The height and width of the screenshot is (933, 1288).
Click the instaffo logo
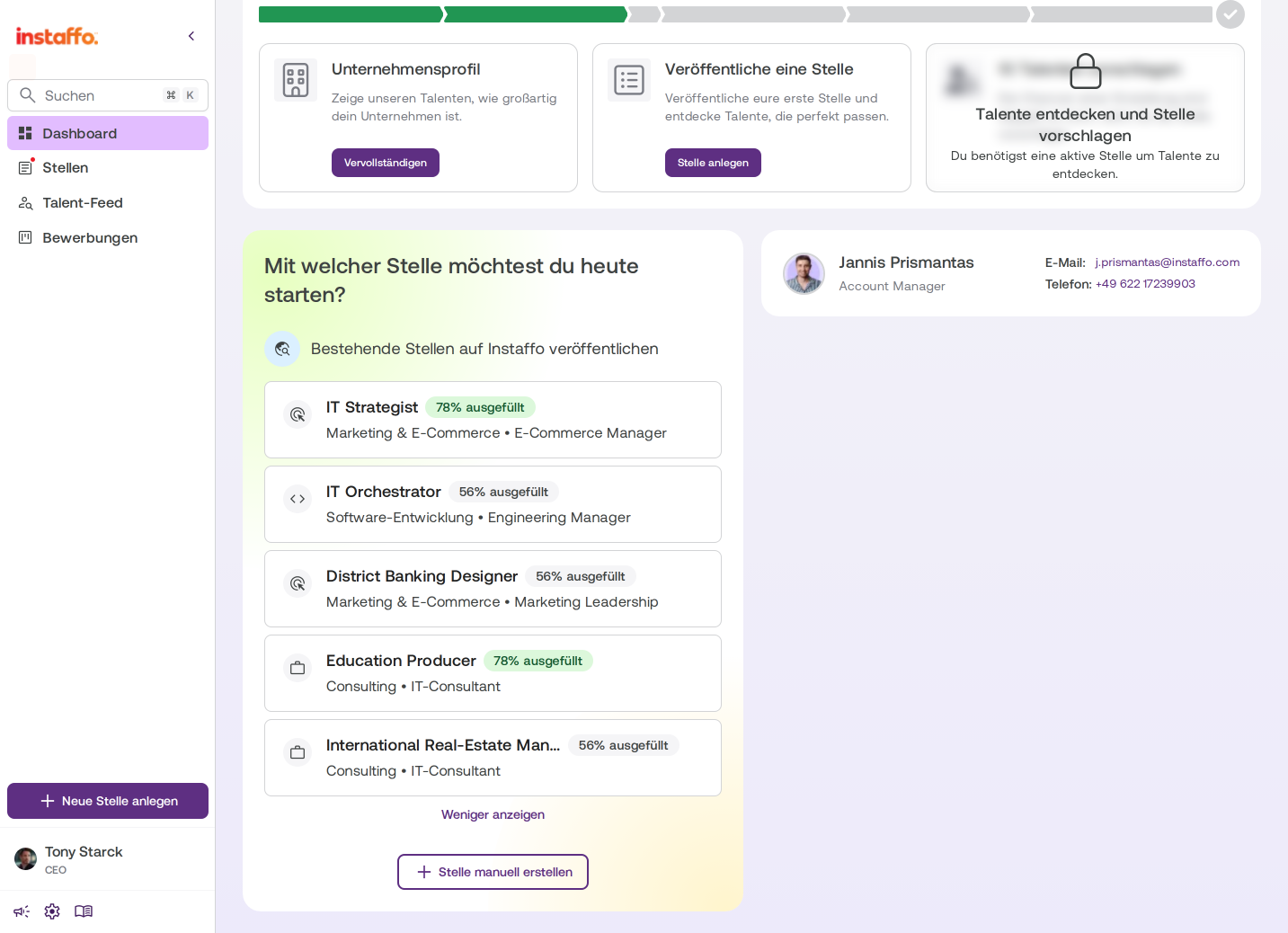tap(57, 36)
